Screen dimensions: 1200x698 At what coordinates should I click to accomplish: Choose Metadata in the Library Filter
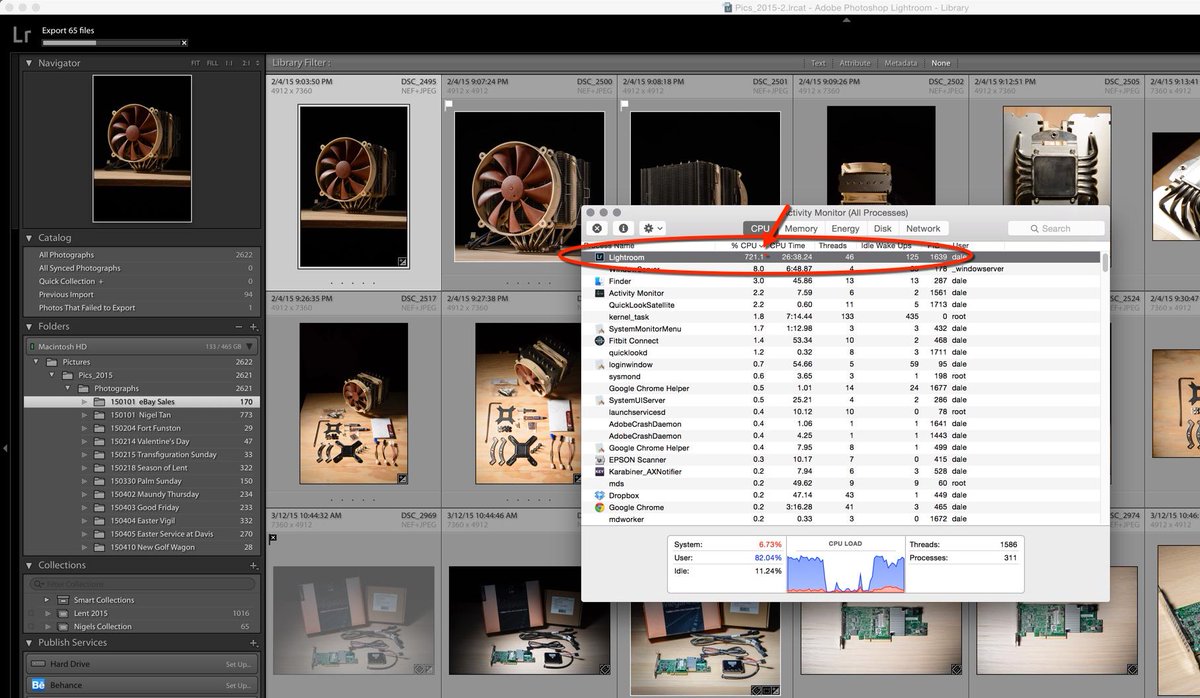coord(900,63)
